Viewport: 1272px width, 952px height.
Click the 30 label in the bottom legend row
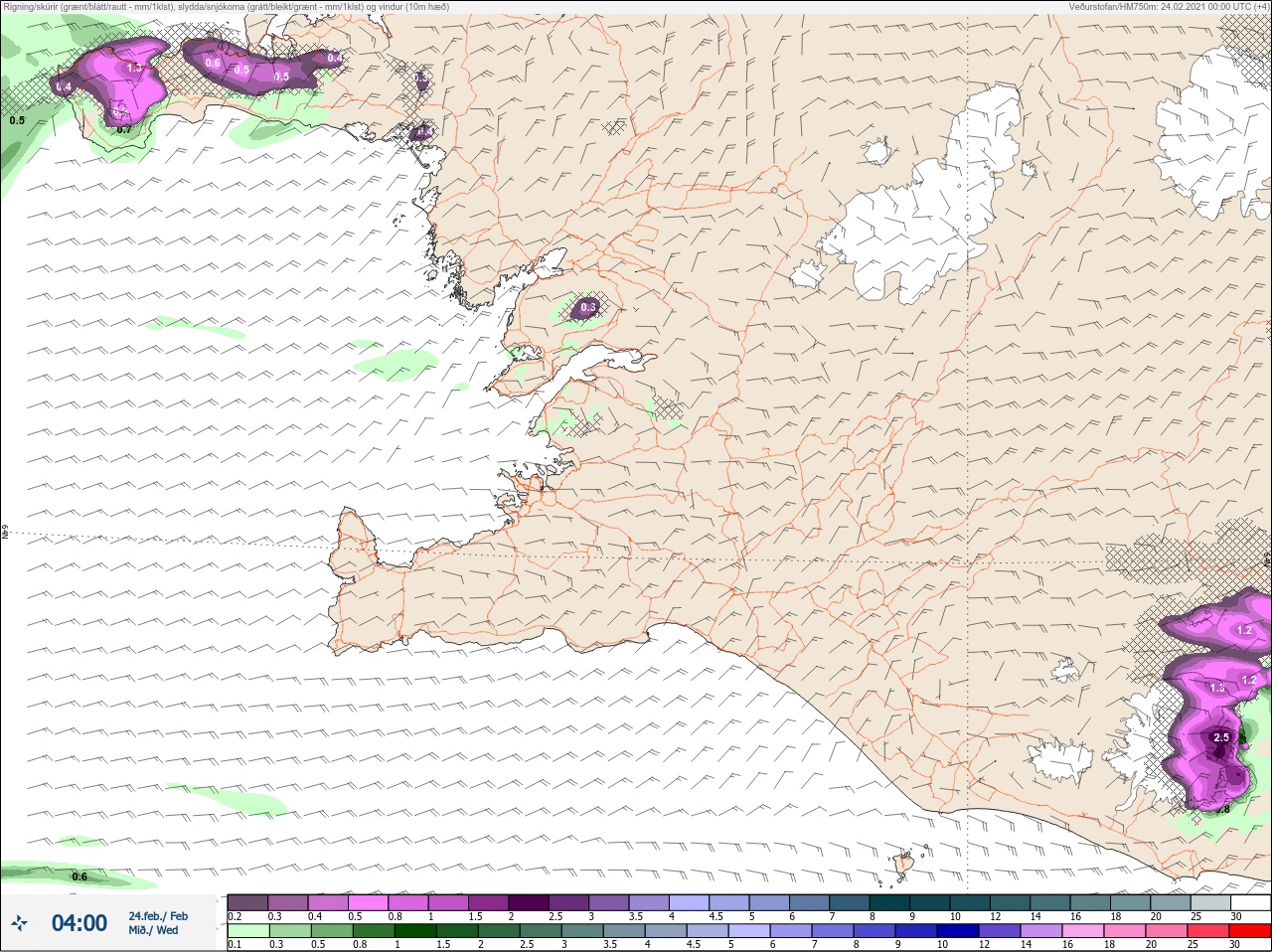point(1236,945)
